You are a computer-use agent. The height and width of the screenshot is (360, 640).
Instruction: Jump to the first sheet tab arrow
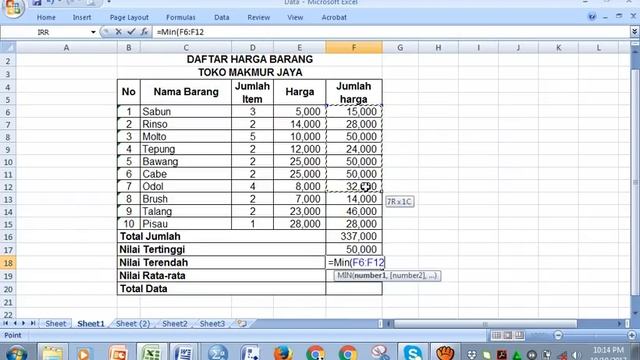tap(5, 323)
